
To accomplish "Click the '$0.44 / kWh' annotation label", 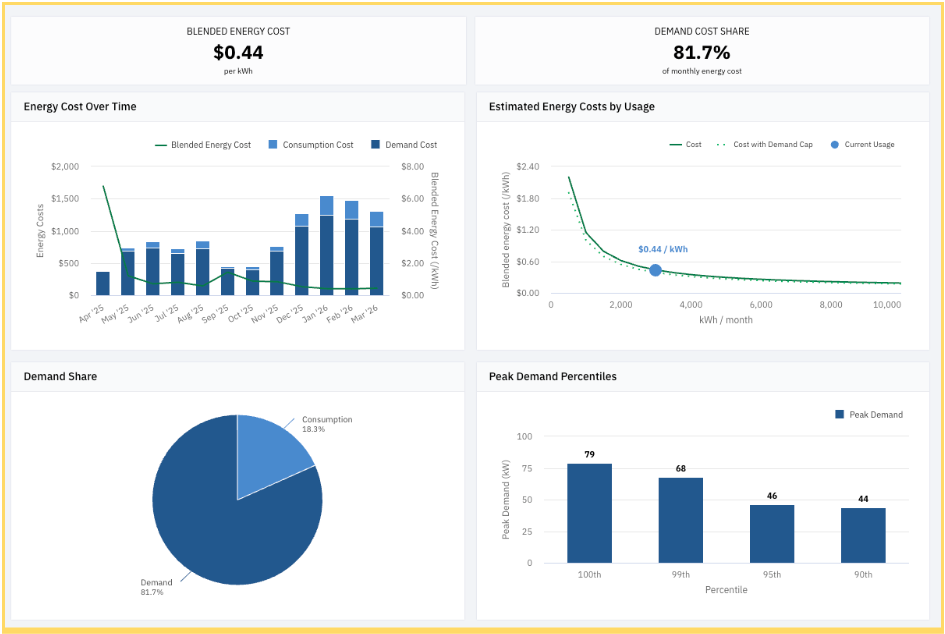I will pyautogui.click(x=663, y=249).
